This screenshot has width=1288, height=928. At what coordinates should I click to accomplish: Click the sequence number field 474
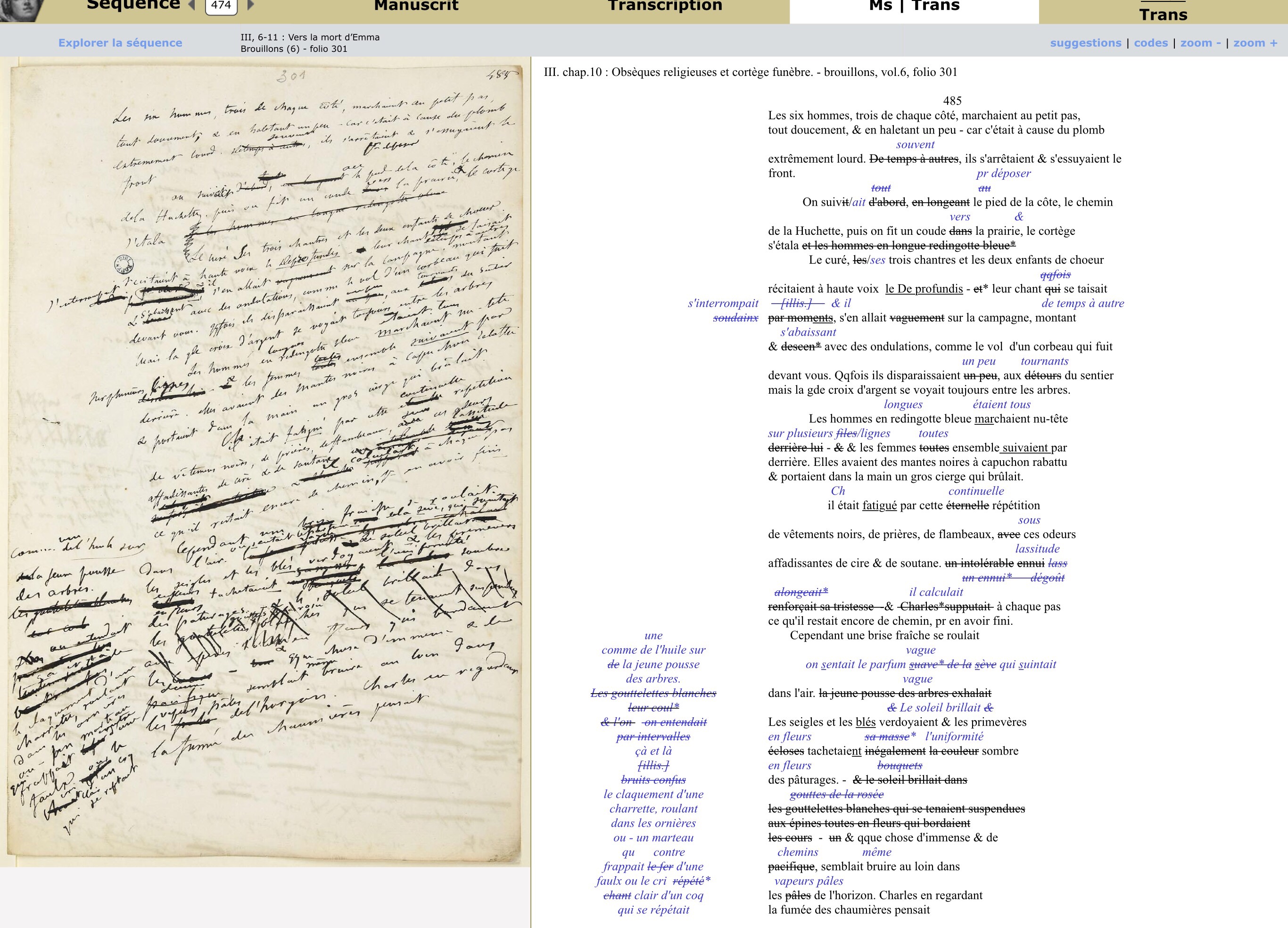pyautogui.click(x=221, y=6)
